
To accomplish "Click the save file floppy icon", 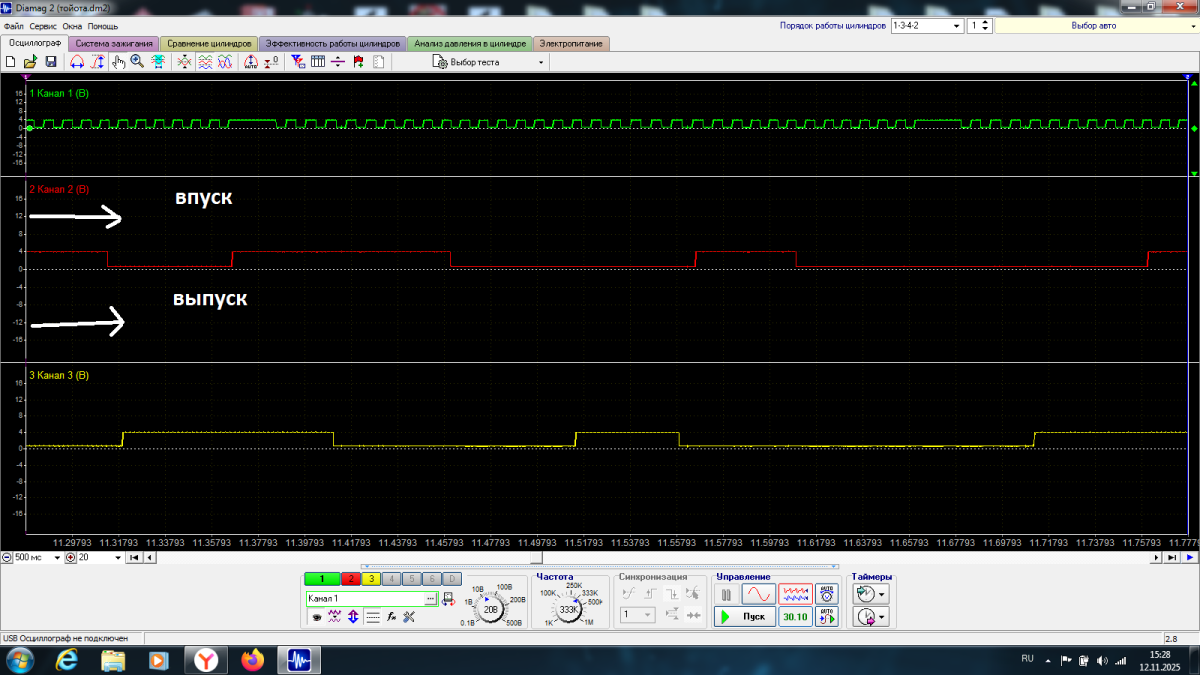I will pyautogui.click(x=50, y=62).
